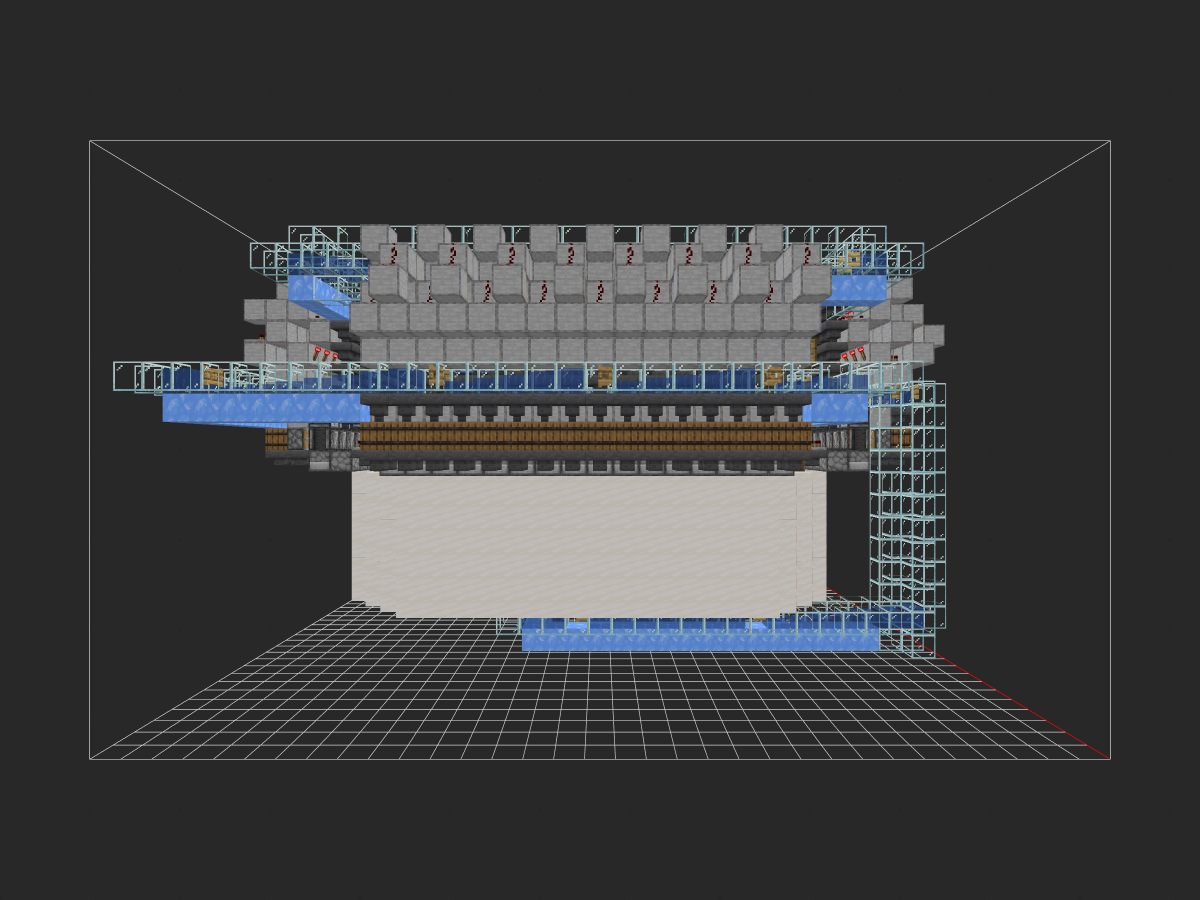Click the leftmost oak sign in water
Viewport: 1200px width, 900px height.
(212, 376)
